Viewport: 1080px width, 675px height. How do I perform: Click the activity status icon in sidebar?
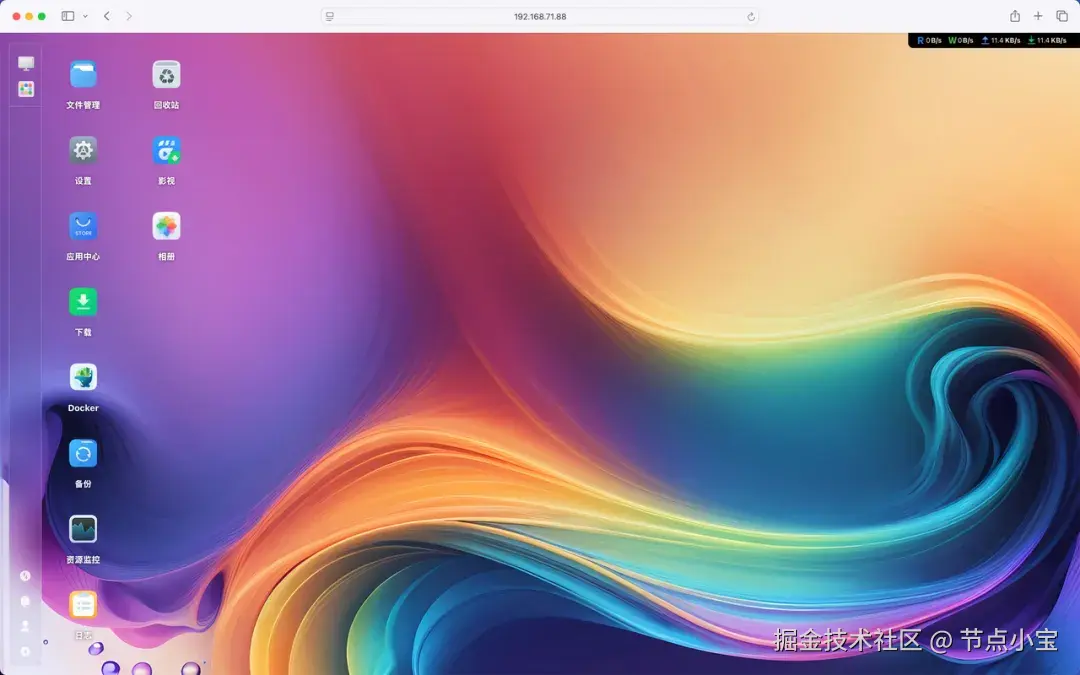tap(25, 576)
